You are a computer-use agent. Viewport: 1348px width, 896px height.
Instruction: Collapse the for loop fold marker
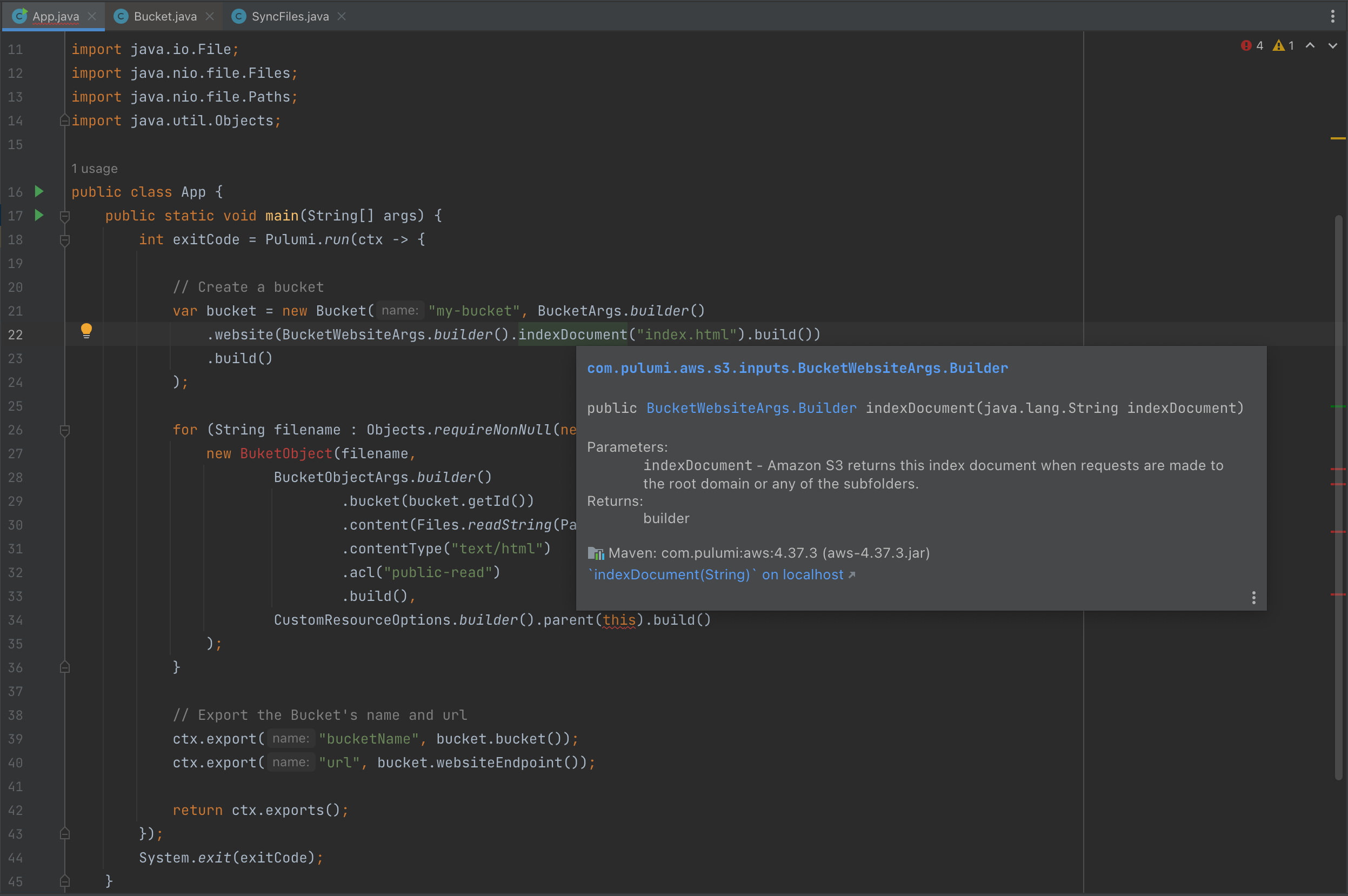point(64,430)
